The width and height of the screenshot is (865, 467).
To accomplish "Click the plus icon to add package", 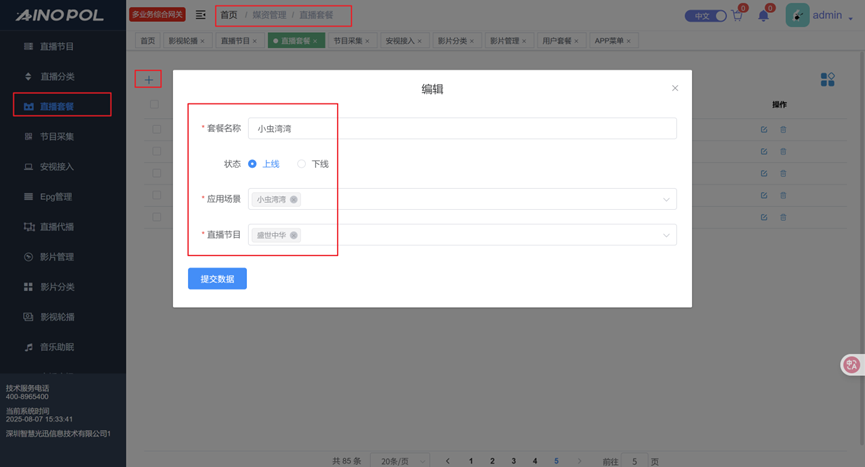I will pyautogui.click(x=148, y=79).
